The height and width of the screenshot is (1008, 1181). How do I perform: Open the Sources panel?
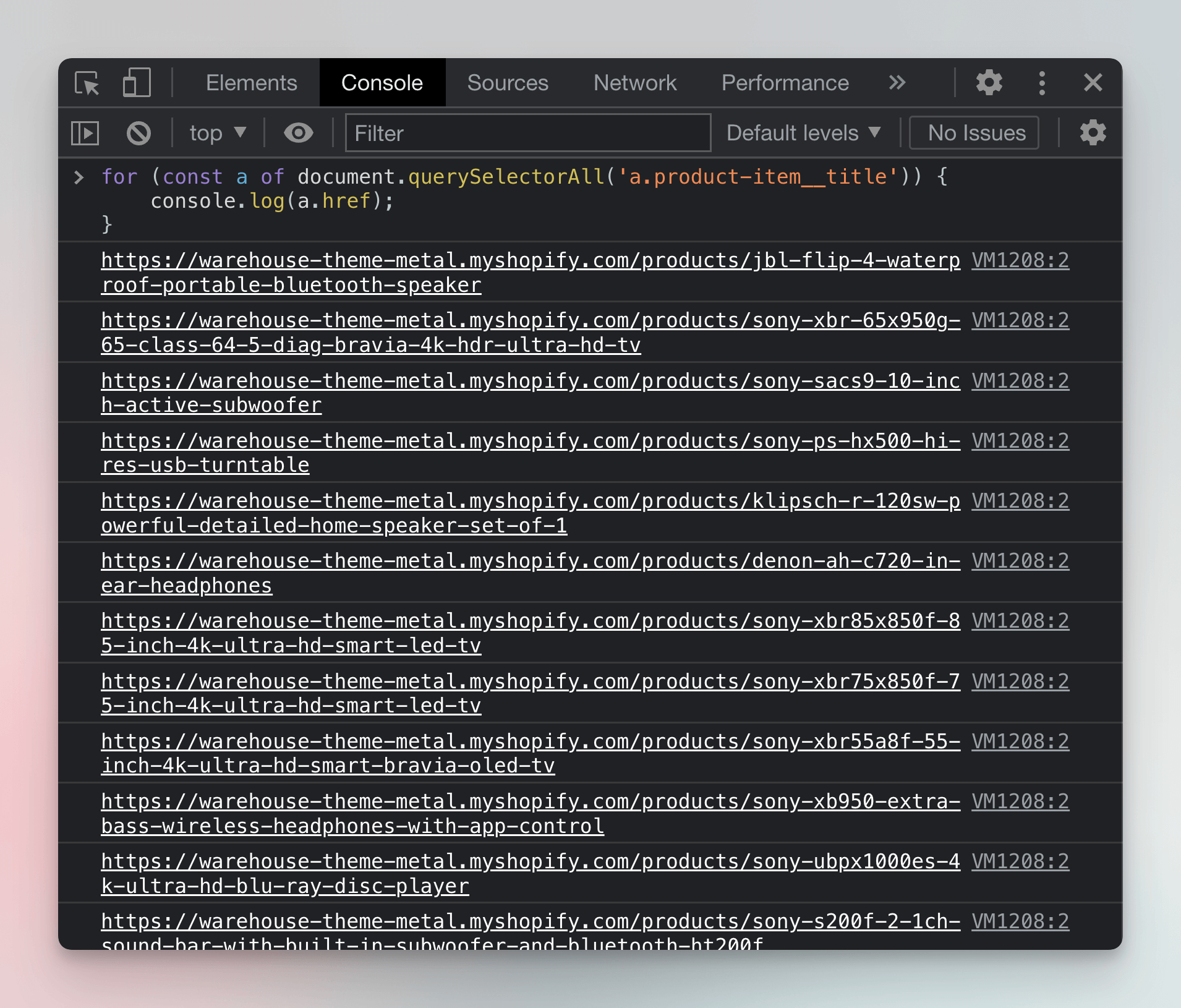(507, 82)
